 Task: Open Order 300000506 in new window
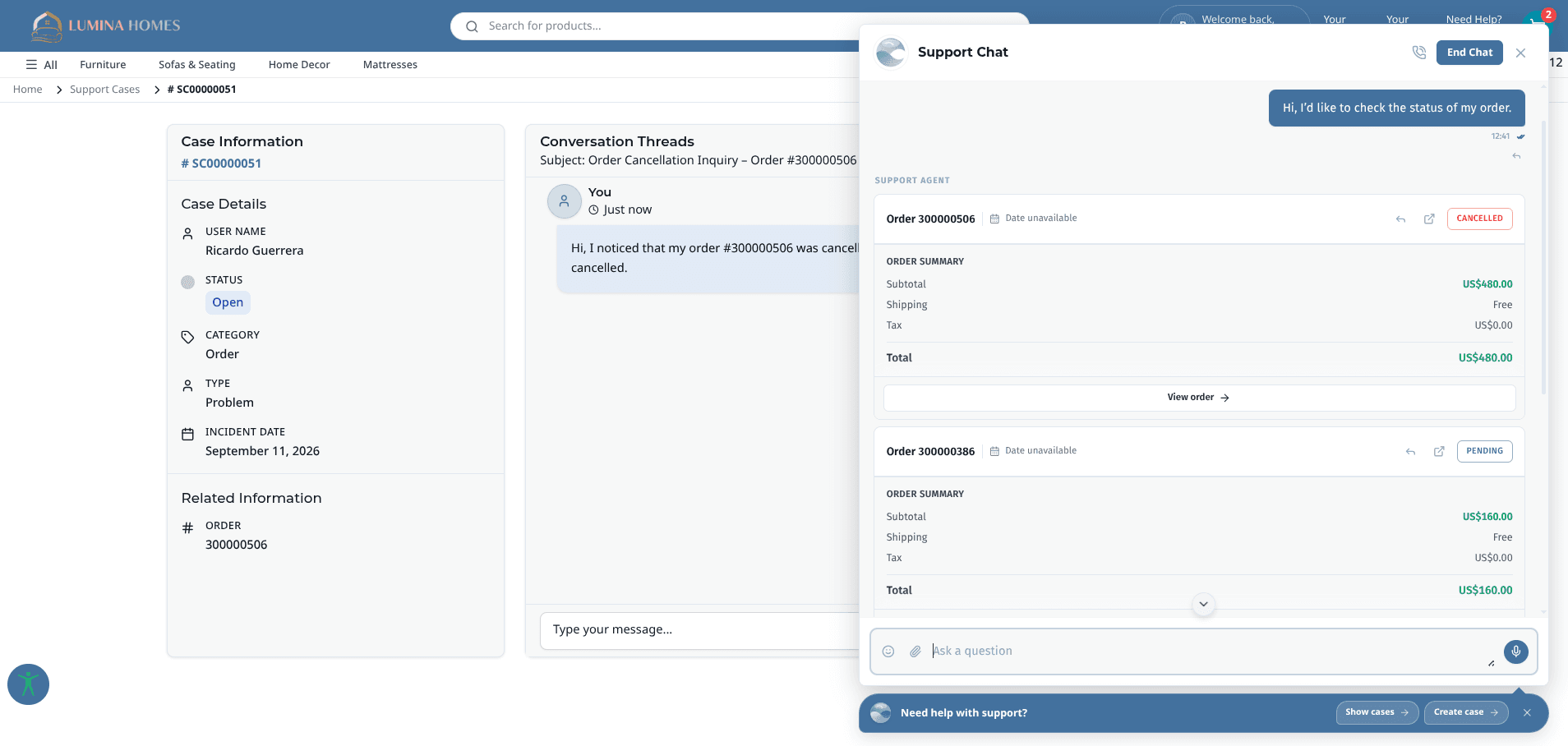pos(1429,219)
